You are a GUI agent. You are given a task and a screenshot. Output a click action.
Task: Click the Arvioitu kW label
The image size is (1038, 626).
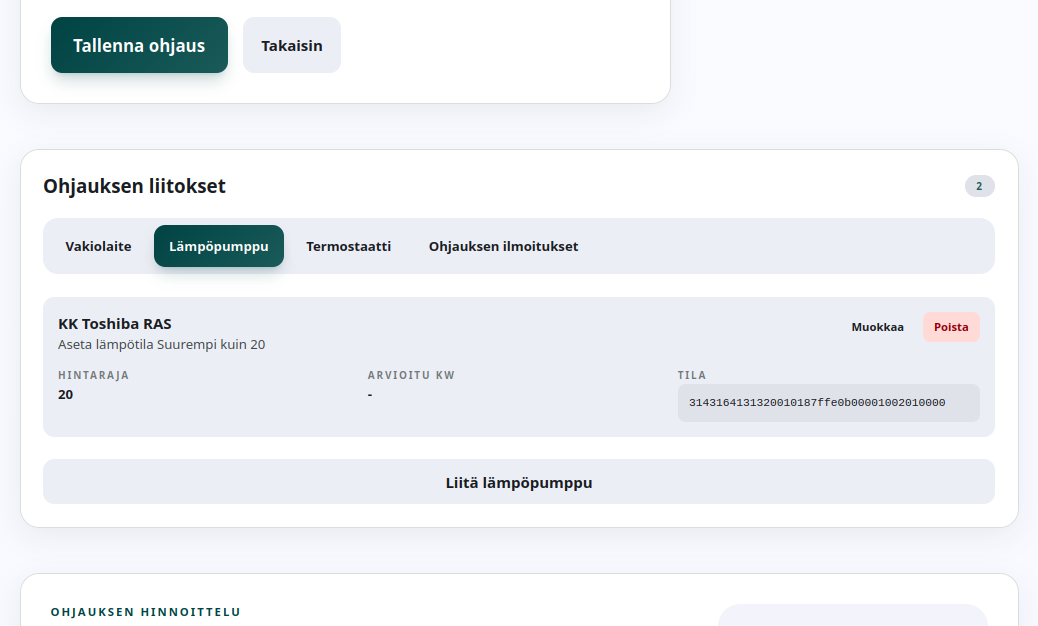point(411,375)
